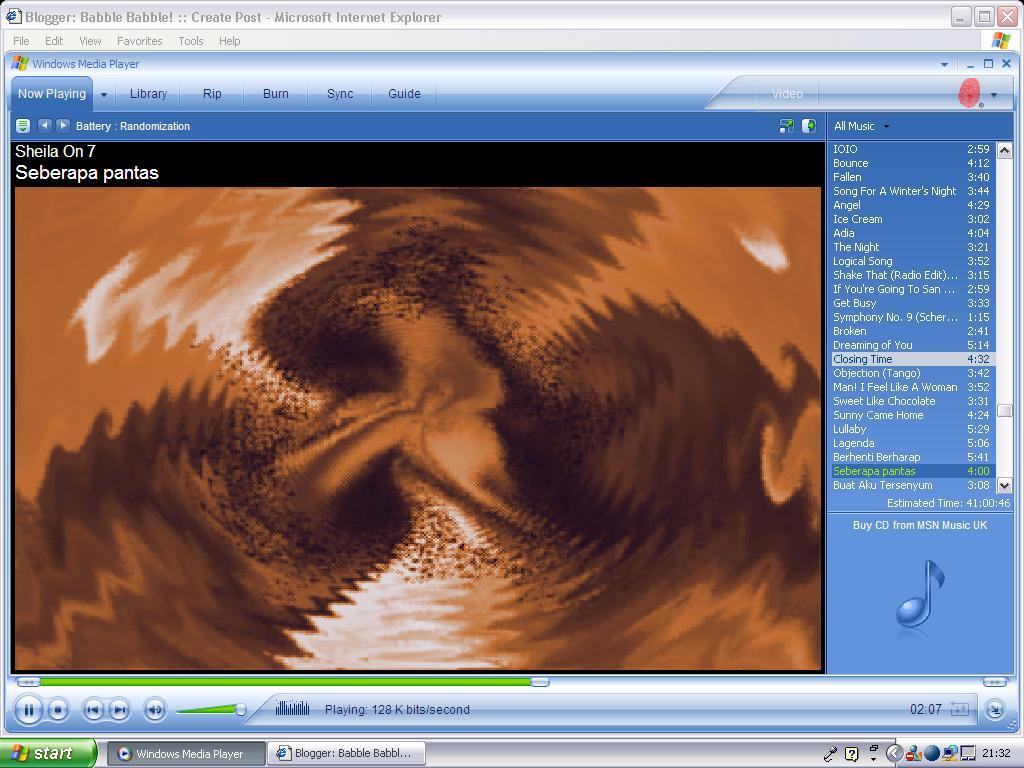Show hidden system tray icons
Screen dimensions: 1024x768
pyautogui.click(x=894, y=754)
